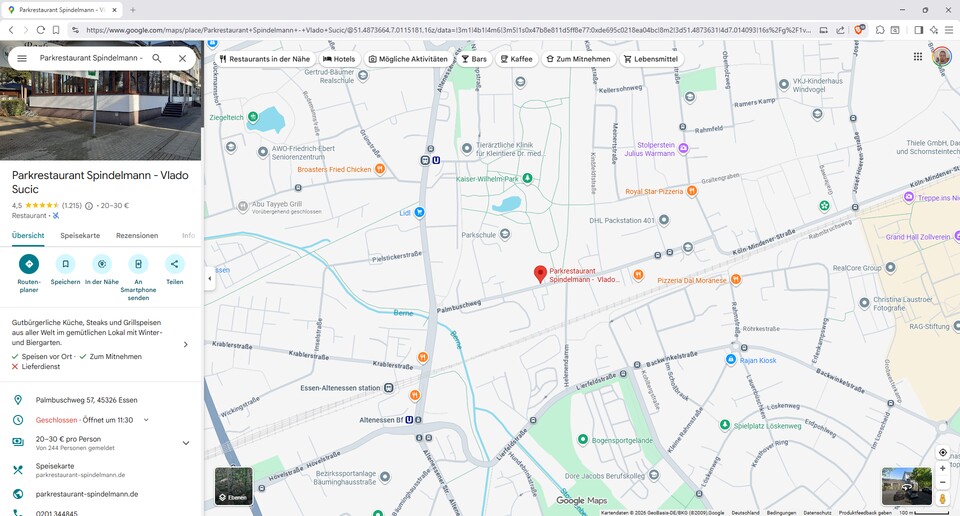Click the In der Nähe icon
Viewport: 960px width, 516px height.
coord(102,264)
